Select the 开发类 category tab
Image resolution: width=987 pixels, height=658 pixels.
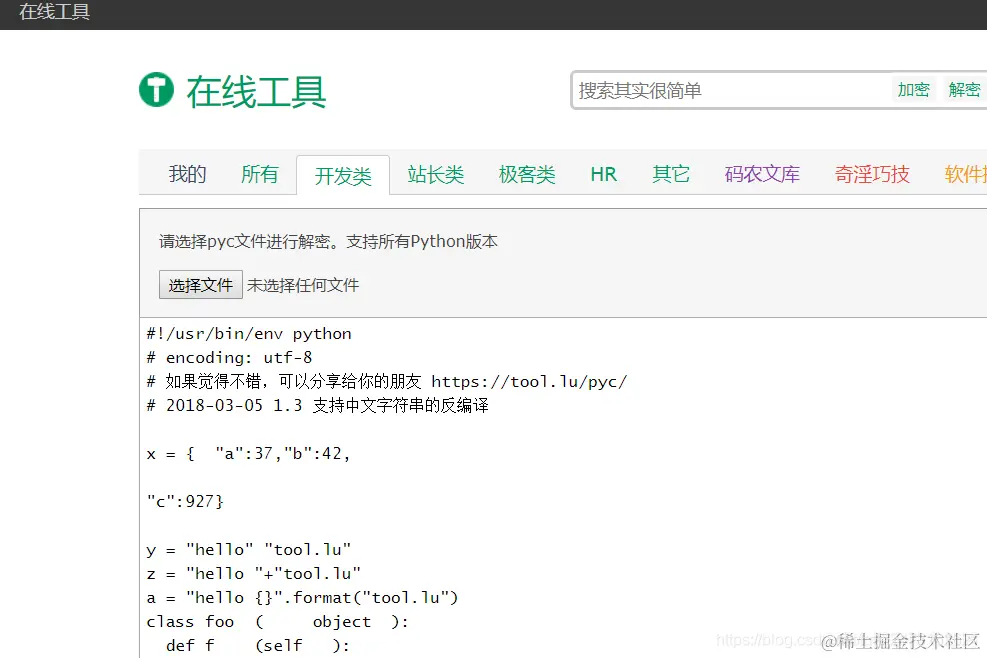click(x=343, y=174)
